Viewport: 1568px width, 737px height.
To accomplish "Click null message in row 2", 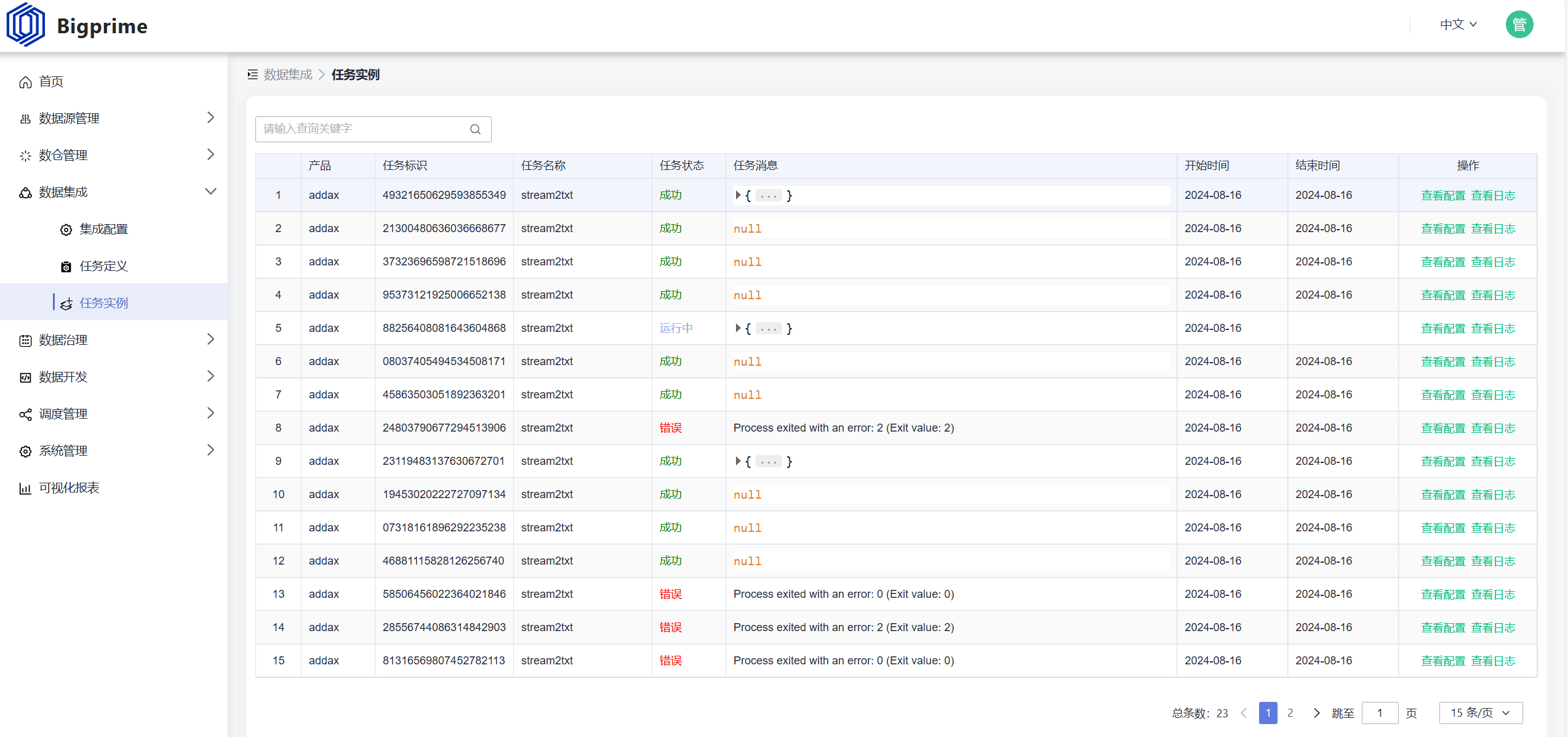I will (748, 229).
